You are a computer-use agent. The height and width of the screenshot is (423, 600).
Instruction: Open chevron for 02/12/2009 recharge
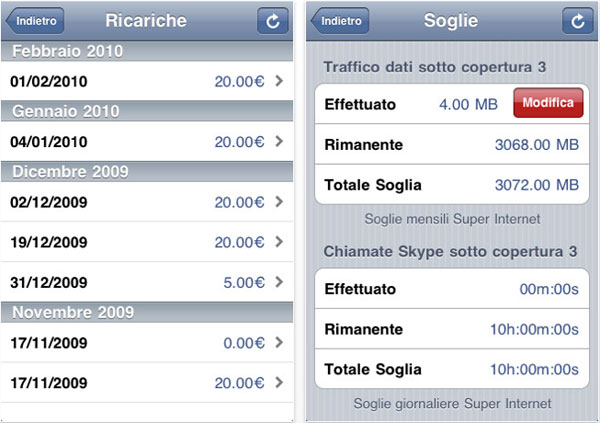279,202
